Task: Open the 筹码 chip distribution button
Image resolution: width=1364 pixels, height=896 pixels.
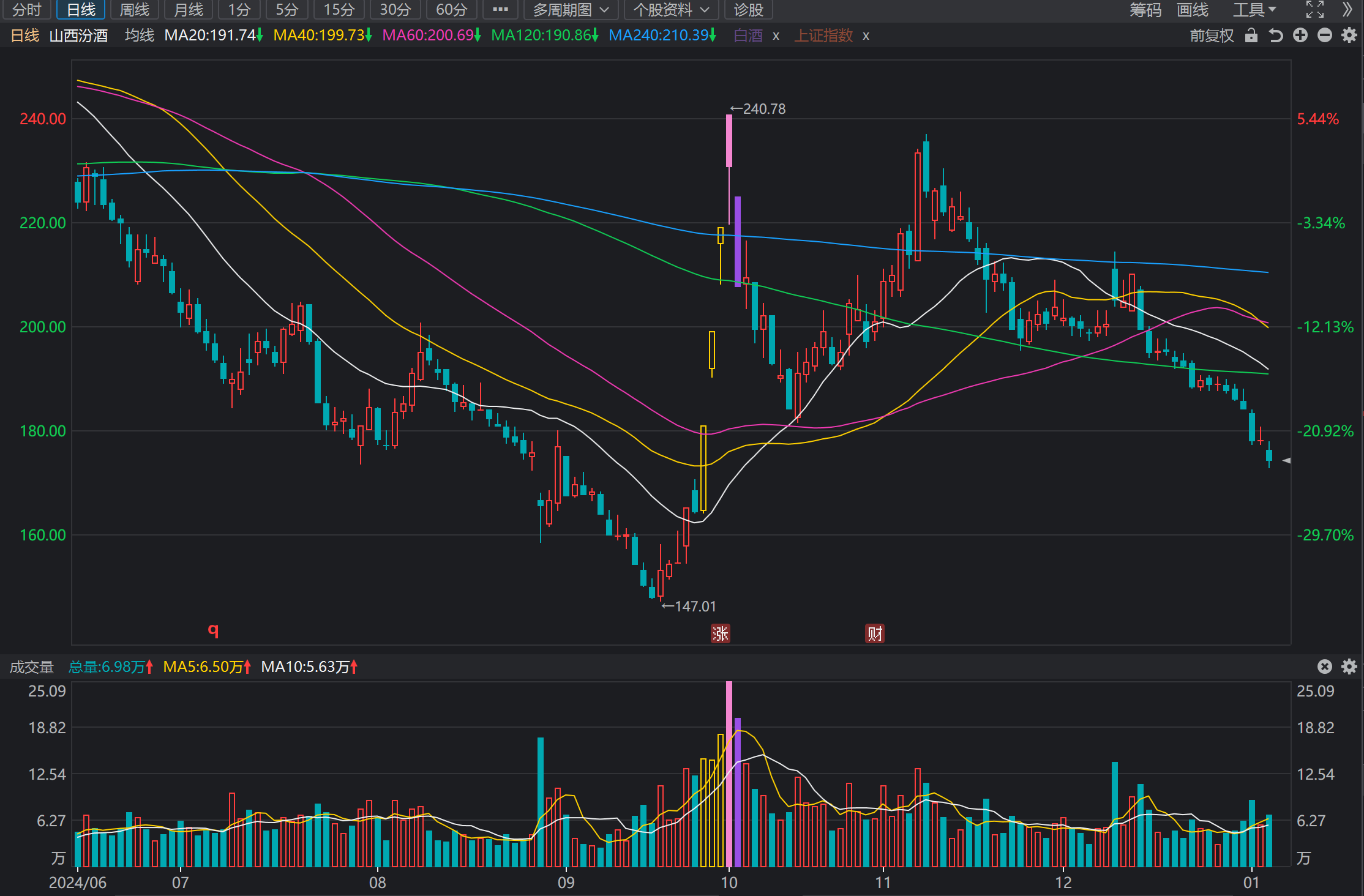Action: pos(1145,10)
